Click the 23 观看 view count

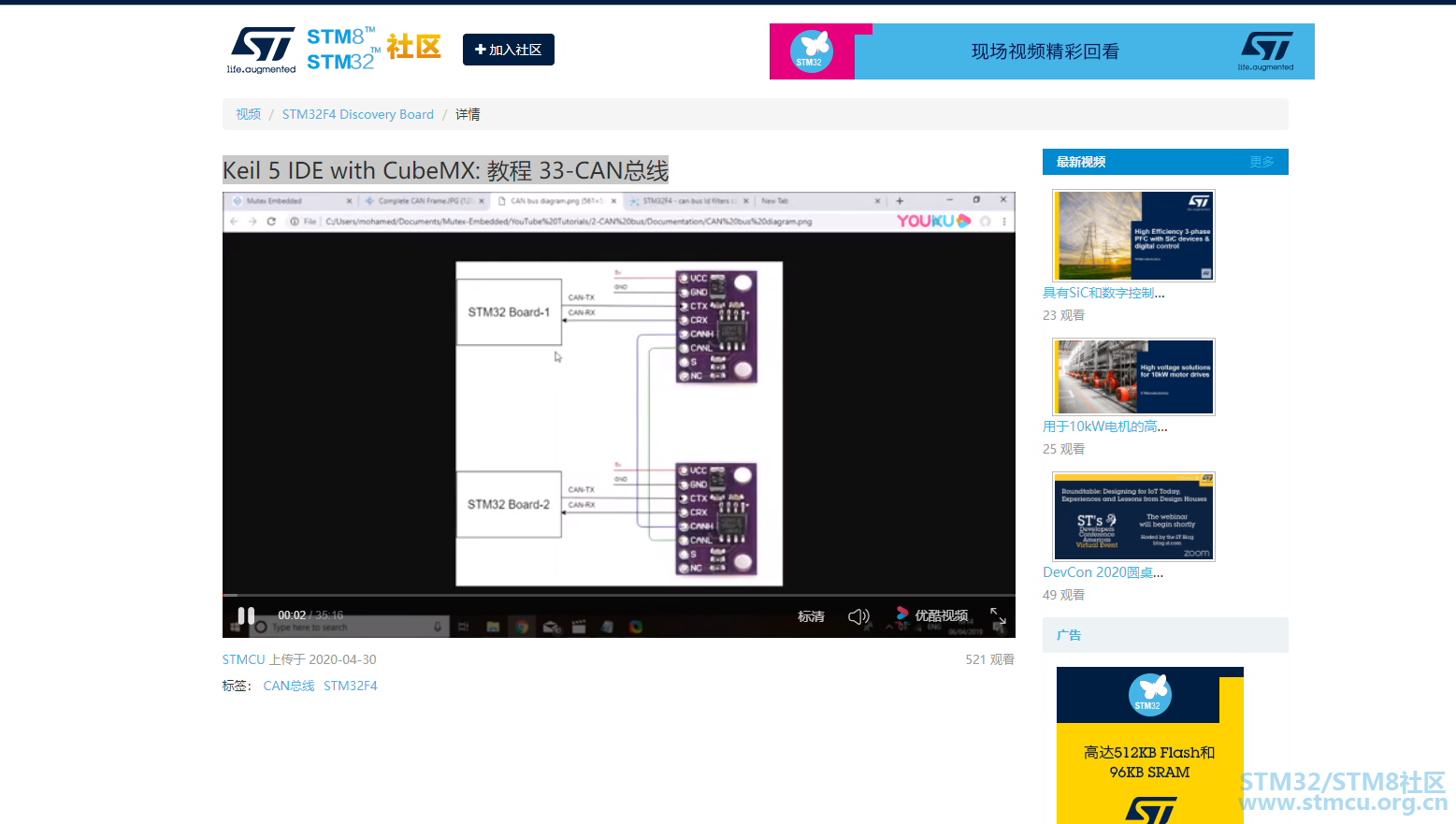1064,315
